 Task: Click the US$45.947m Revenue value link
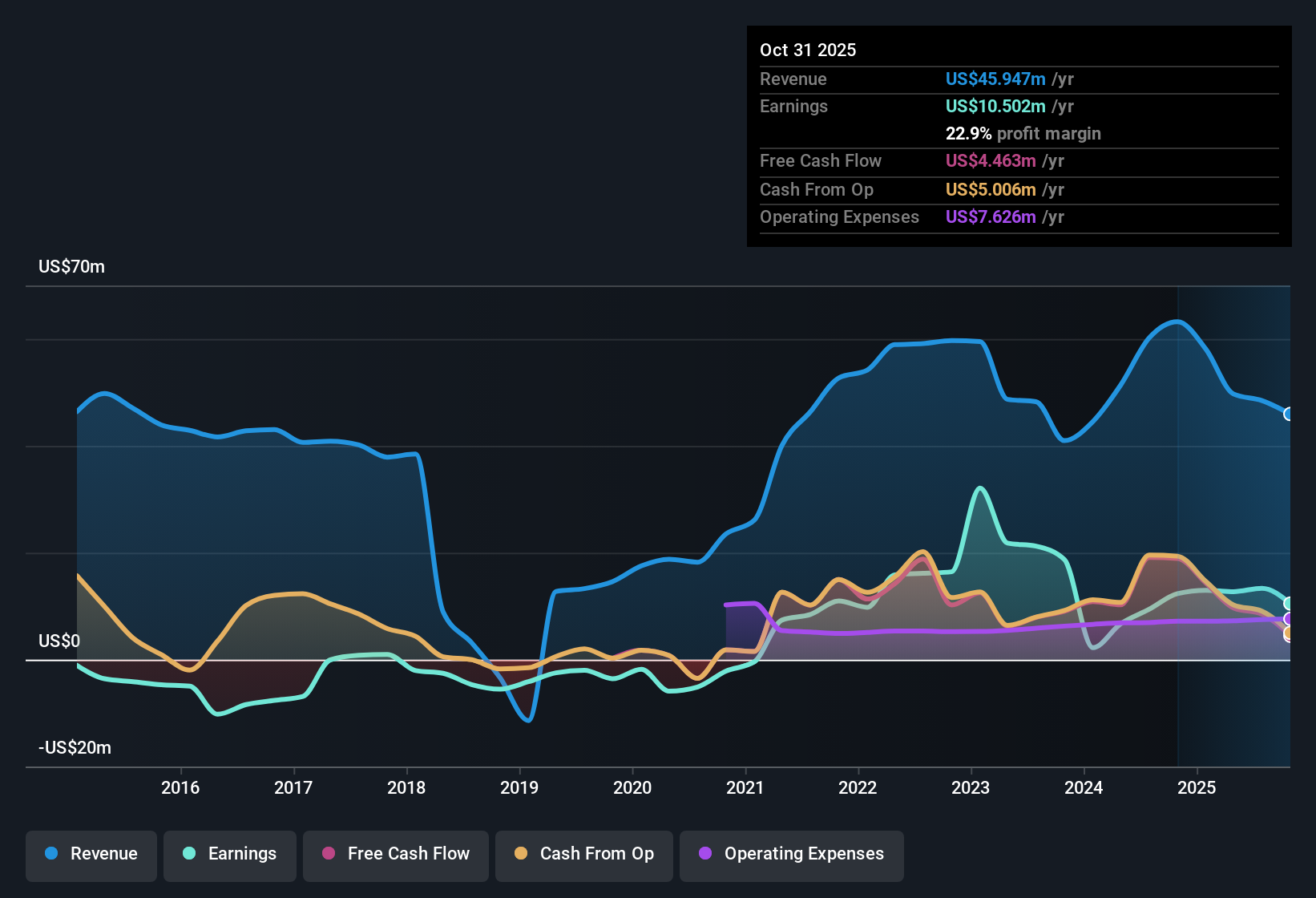click(x=995, y=79)
